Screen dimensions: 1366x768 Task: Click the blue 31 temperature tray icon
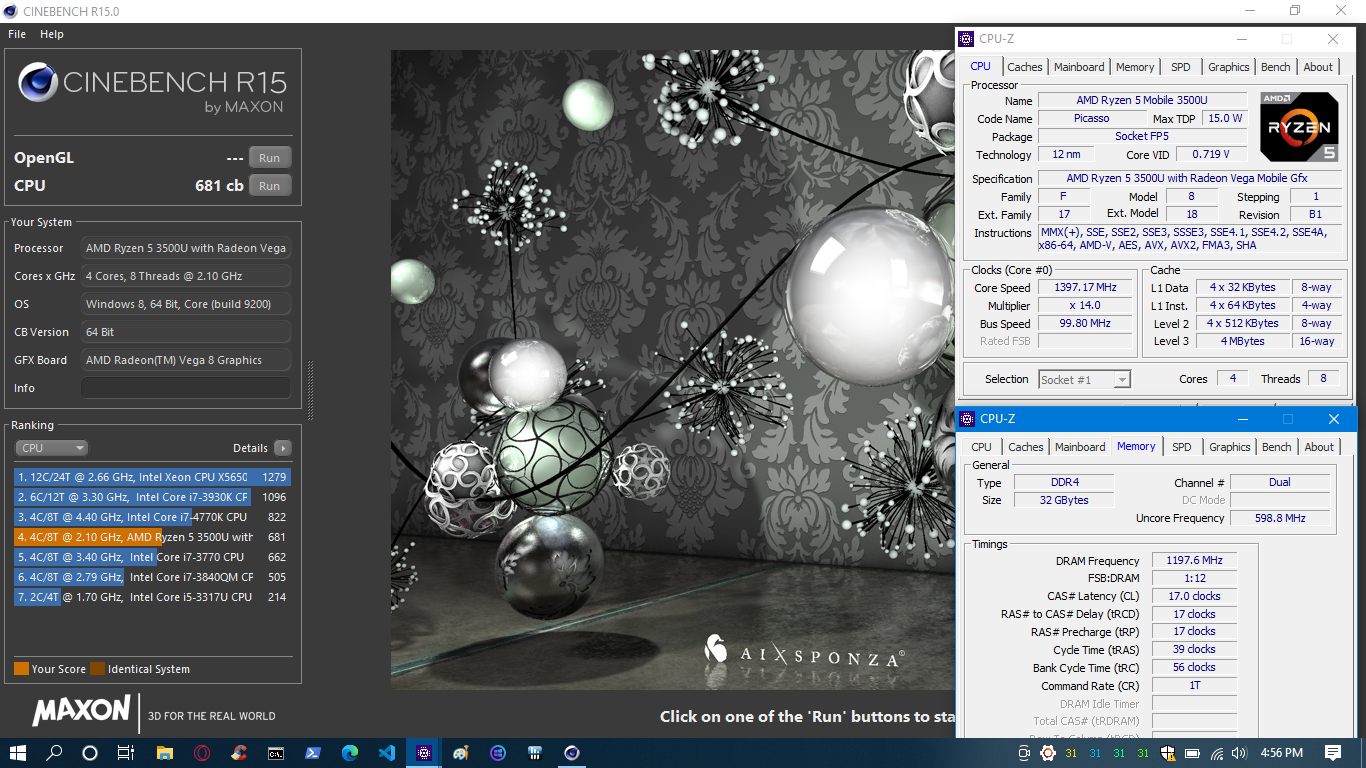click(1095, 753)
